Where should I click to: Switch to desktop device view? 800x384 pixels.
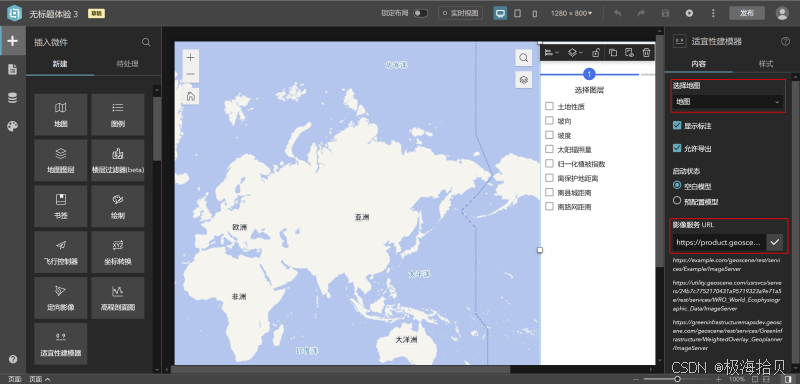[x=500, y=13]
